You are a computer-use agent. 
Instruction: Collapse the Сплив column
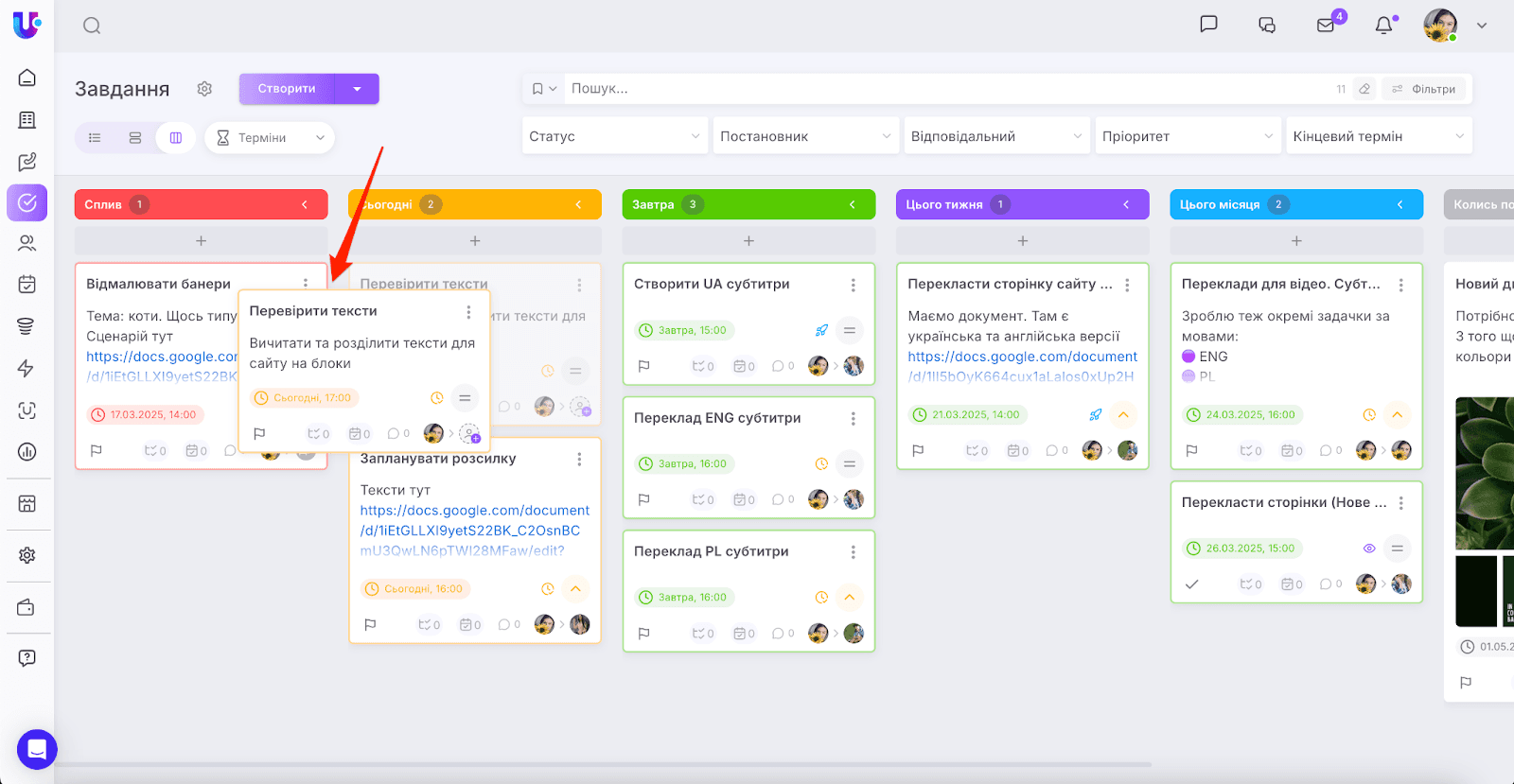coord(305,204)
